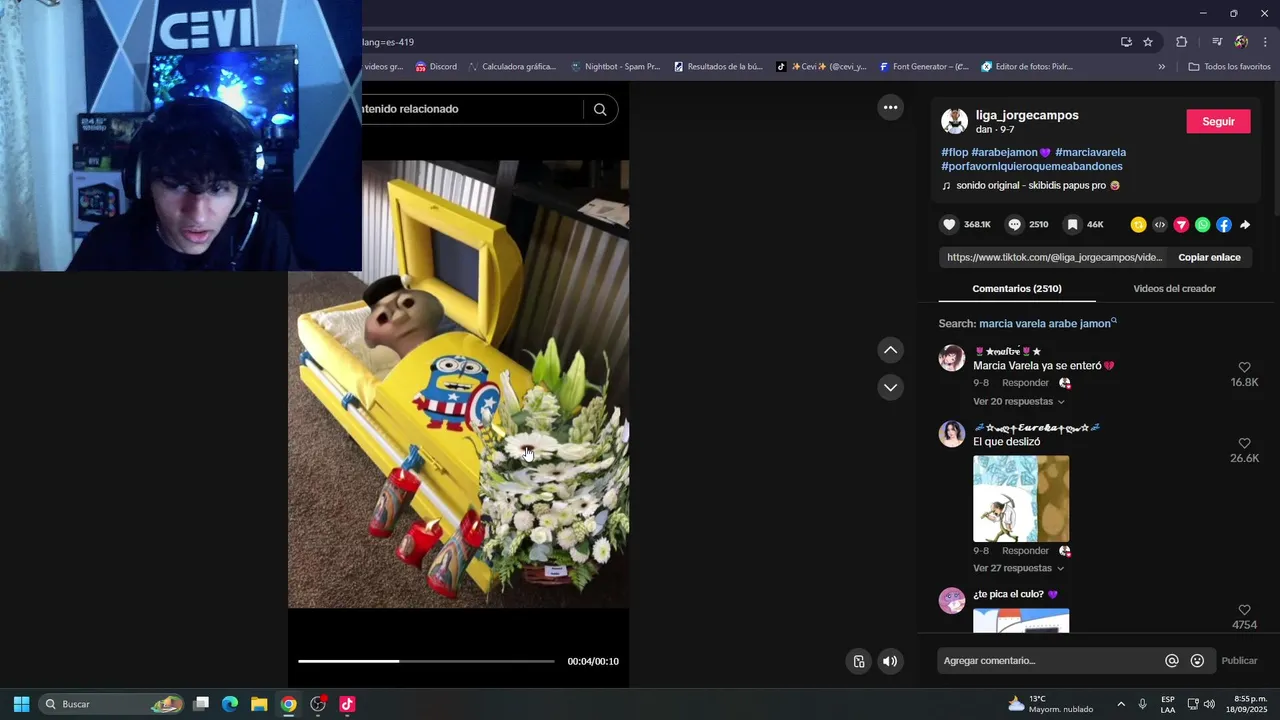Open File Explorer from the taskbar
This screenshot has width=1280, height=720.
click(259, 704)
